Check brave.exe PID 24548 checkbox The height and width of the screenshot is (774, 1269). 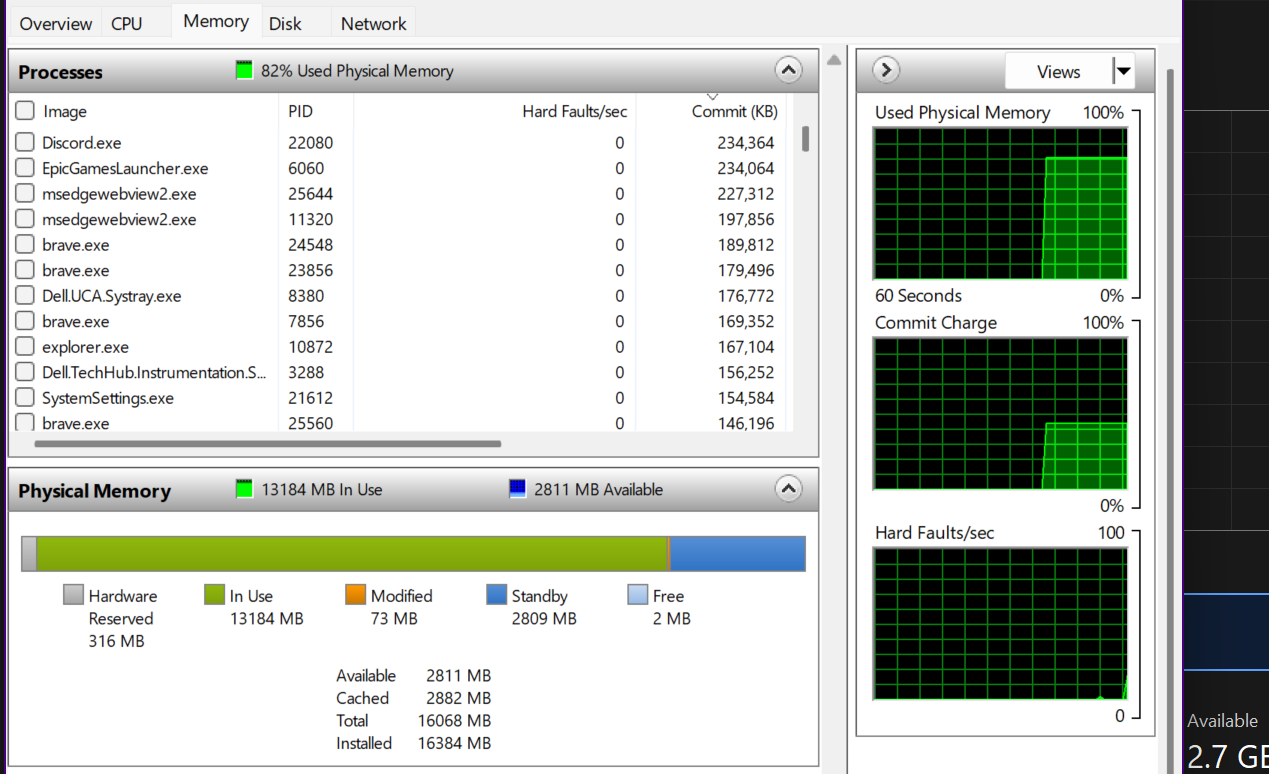25,245
